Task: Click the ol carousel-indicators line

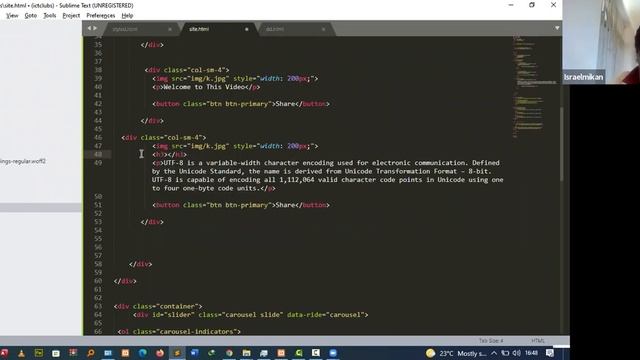Action: [179, 331]
